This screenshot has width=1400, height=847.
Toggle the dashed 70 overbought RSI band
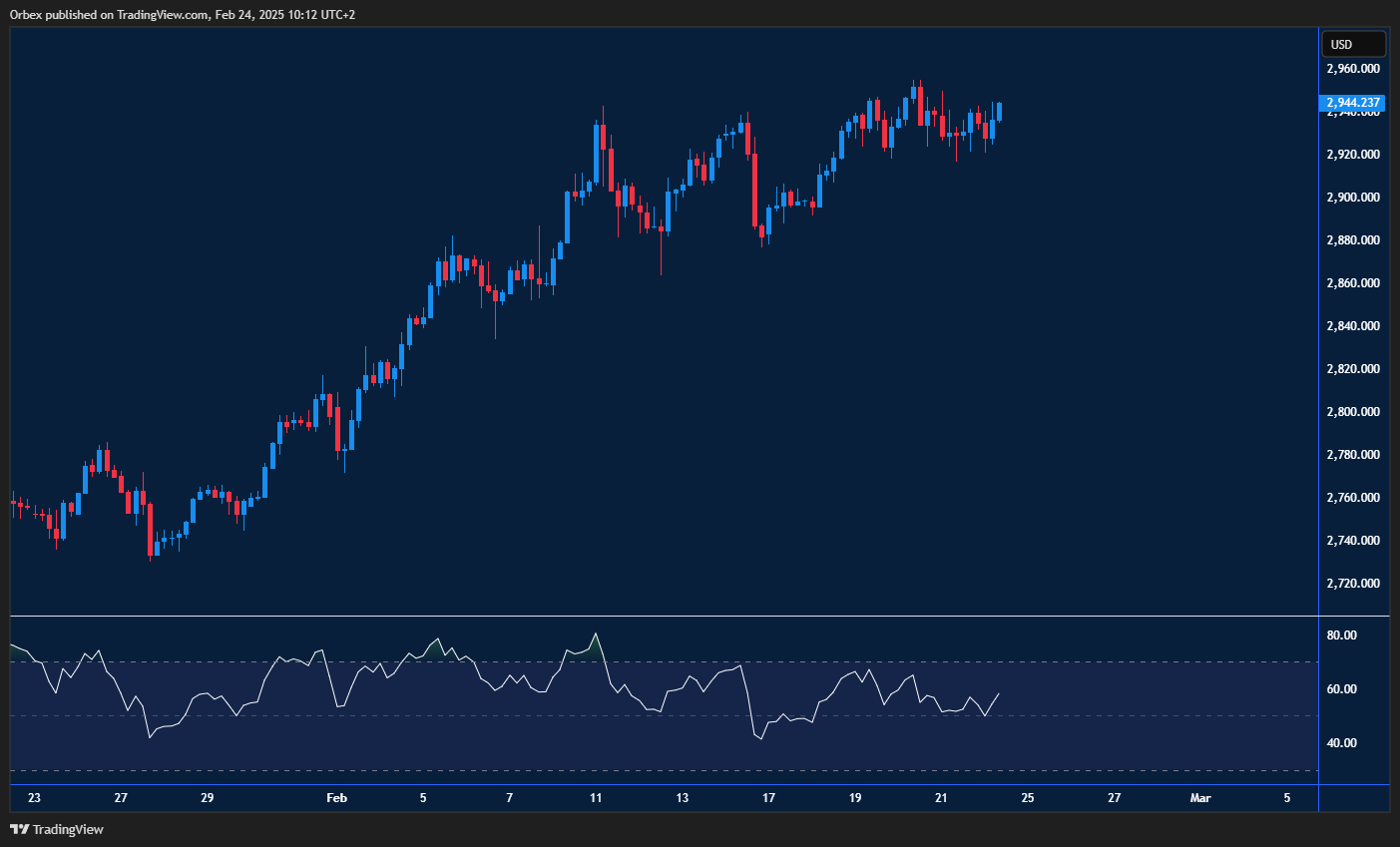pyautogui.click(x=1098, y=661)
